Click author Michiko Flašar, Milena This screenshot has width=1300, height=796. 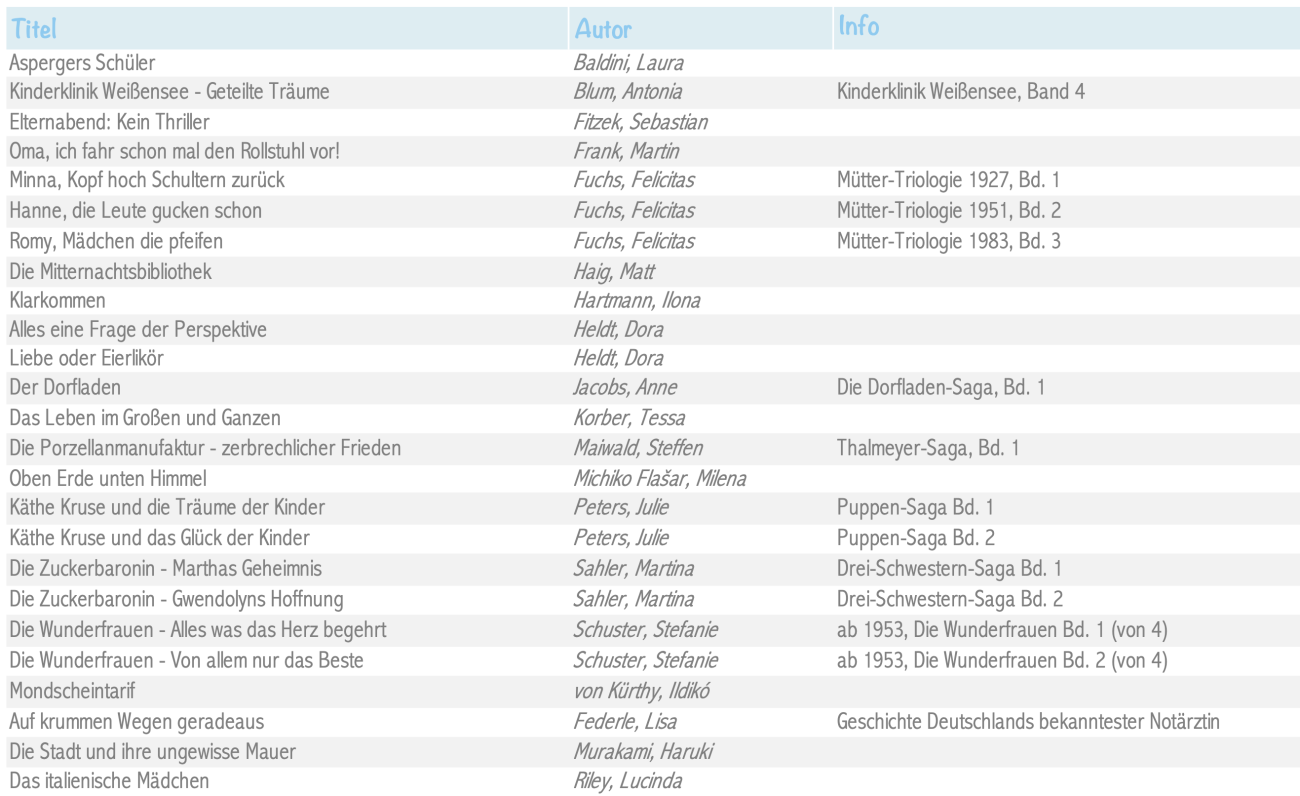point(659,479)
